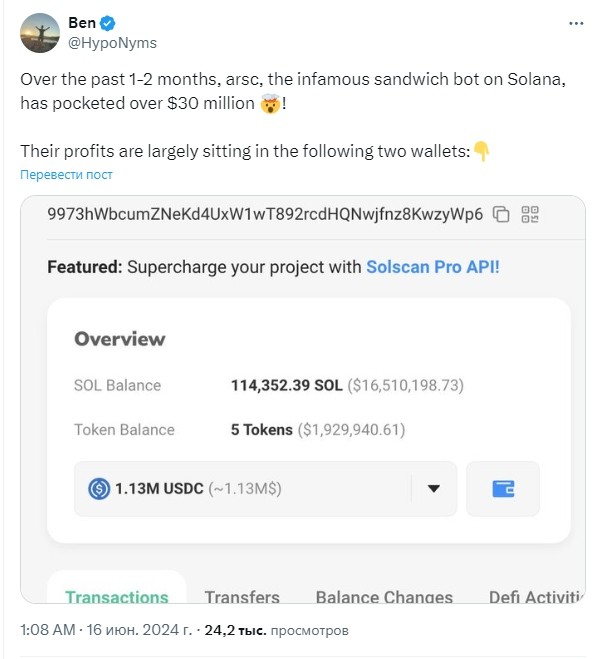This screenshot has height=659, width=602.
Task: Copy the wallet address with copy icon
Action: tap(501, 214)
